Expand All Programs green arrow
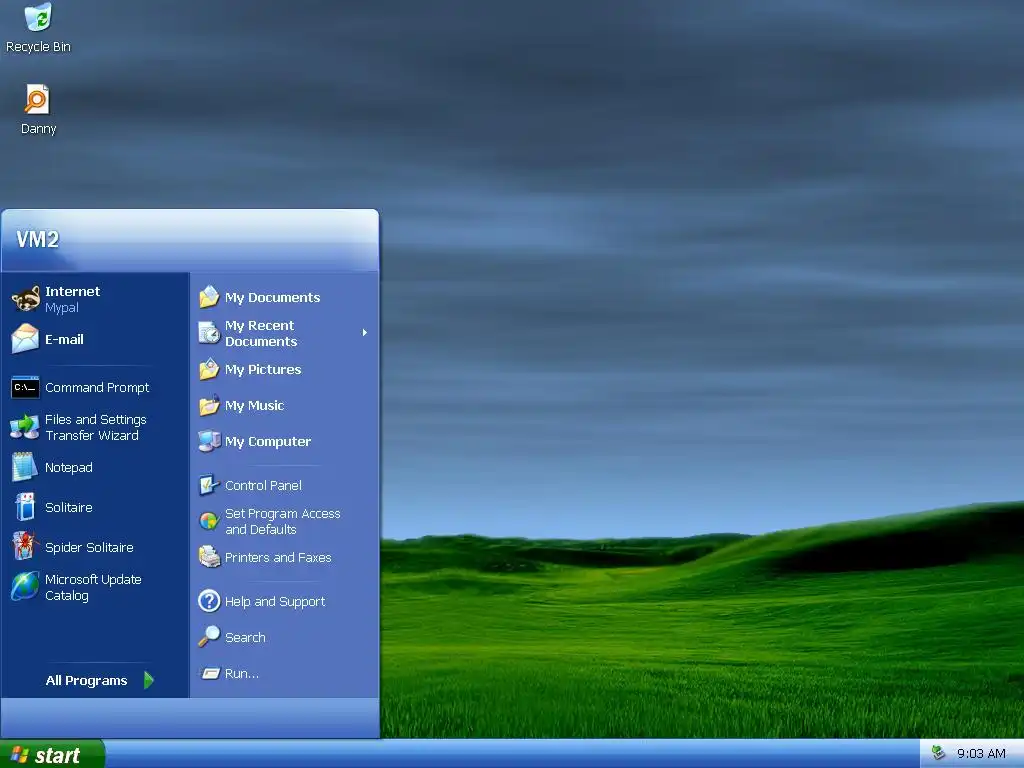Image resolution: width=1024 pixels, height=768 pixels. [x=149, y=680]
